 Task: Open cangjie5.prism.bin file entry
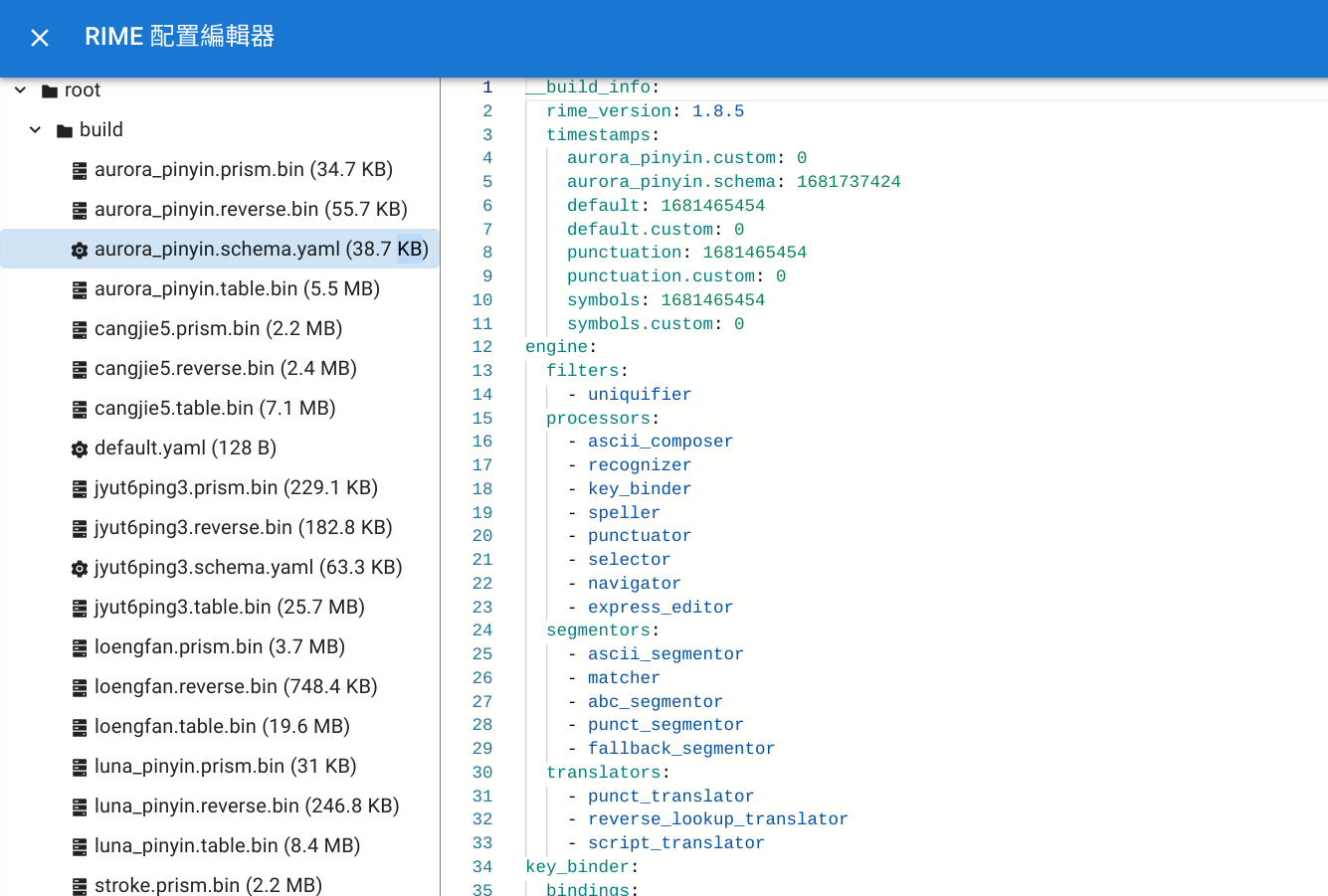coord(218,329)
